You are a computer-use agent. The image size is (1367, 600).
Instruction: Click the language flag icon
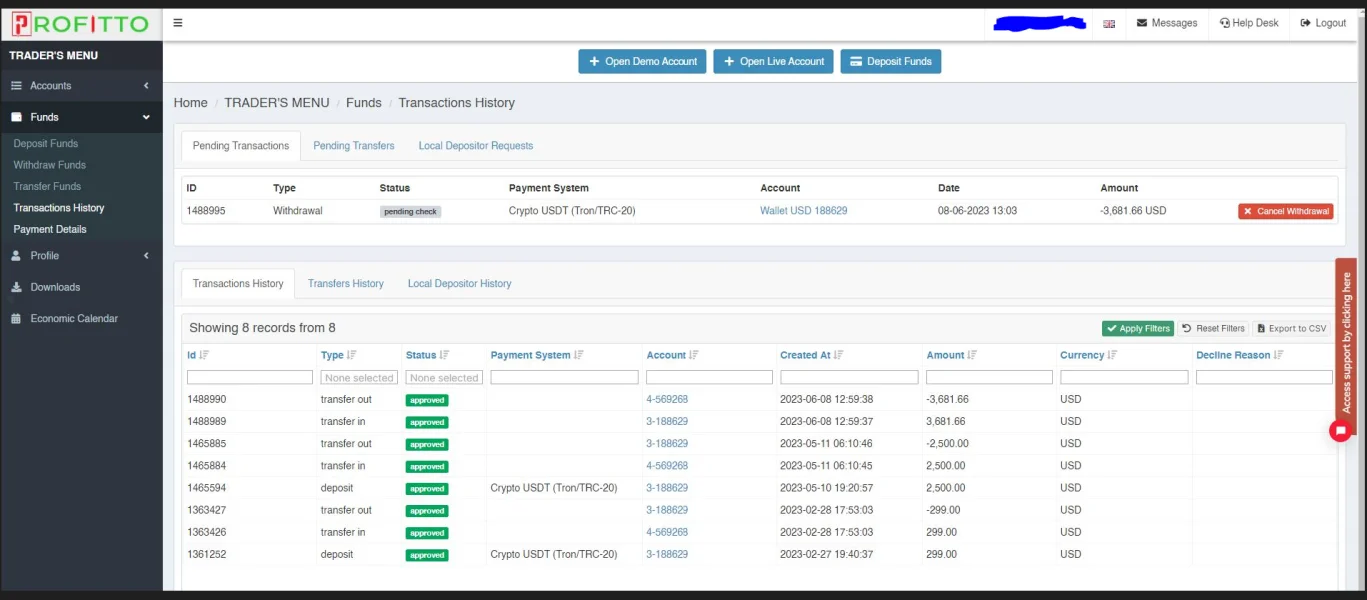pos(1109,24)
